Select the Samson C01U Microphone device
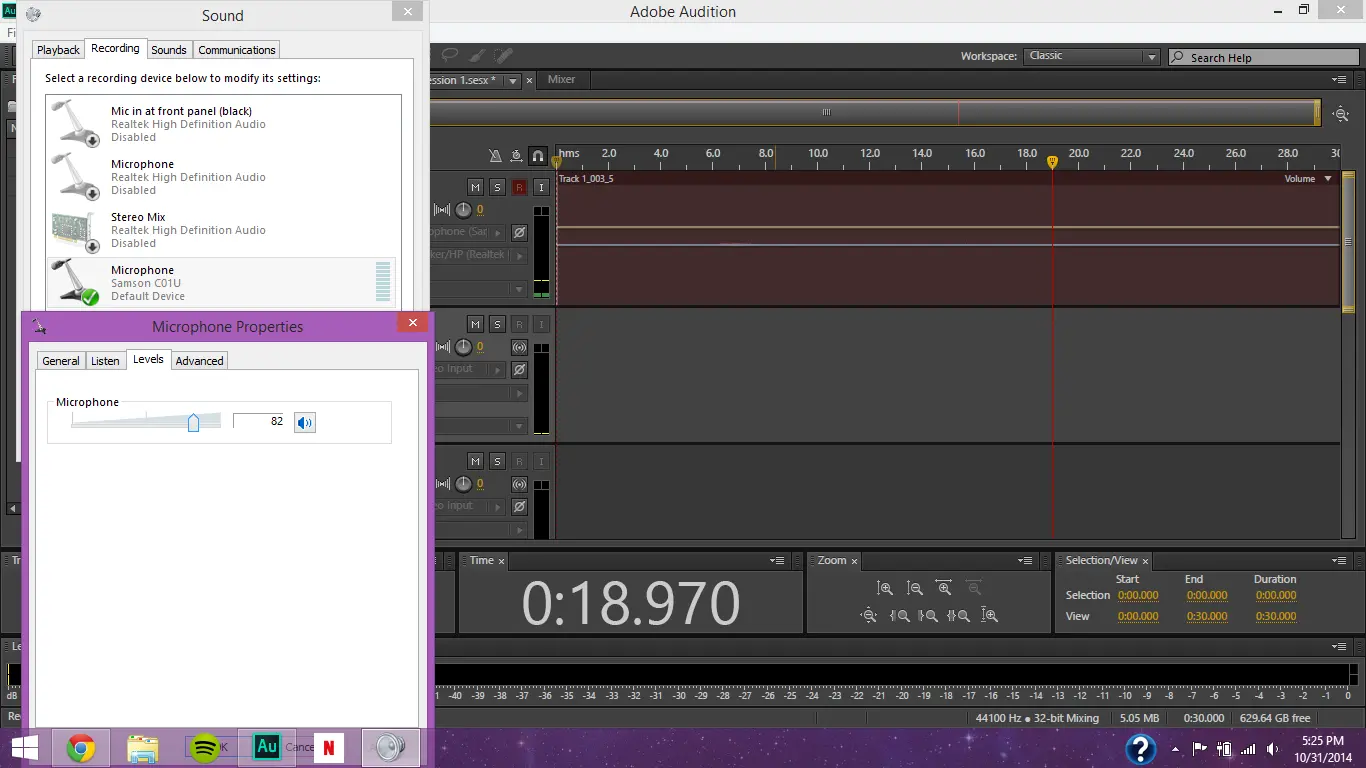 222,283
